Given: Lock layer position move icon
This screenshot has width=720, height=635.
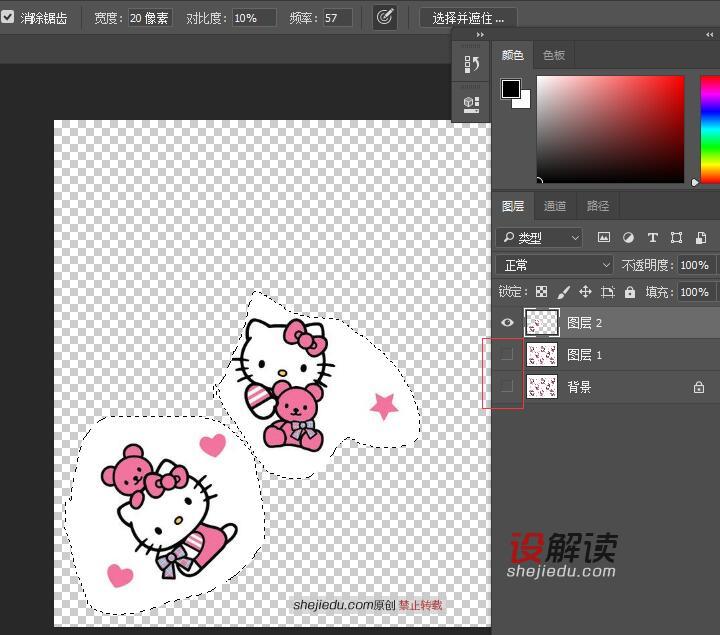Looking at the screenshot, I should [585, 292].
